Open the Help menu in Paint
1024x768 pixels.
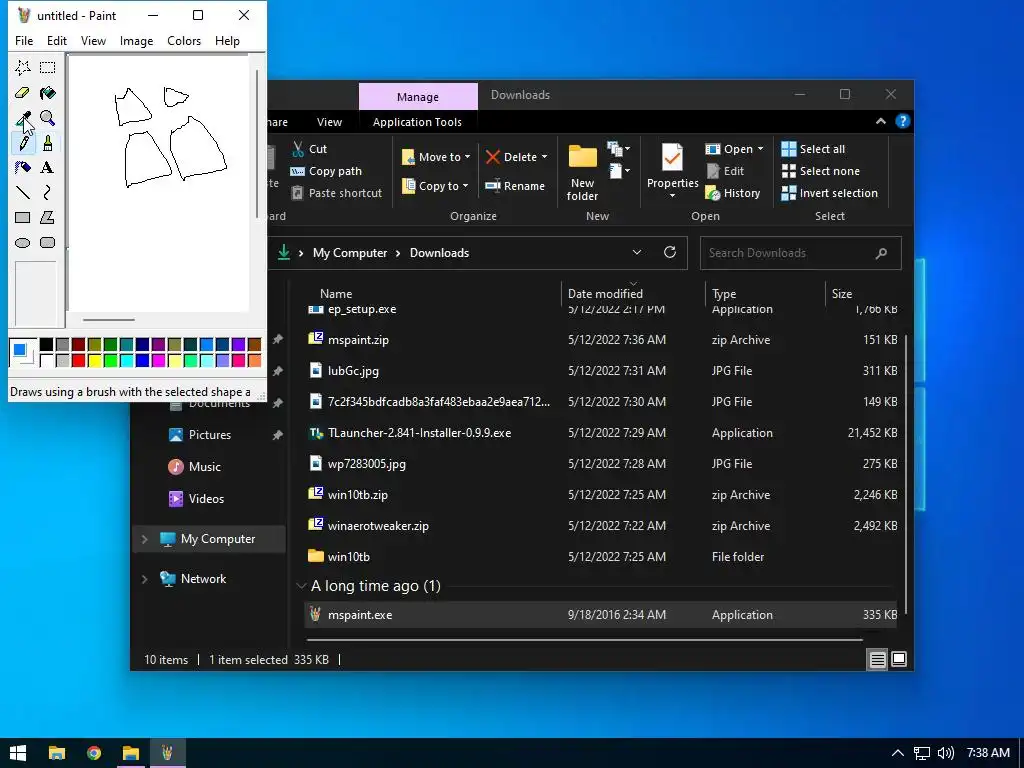[x=227, y=40]
